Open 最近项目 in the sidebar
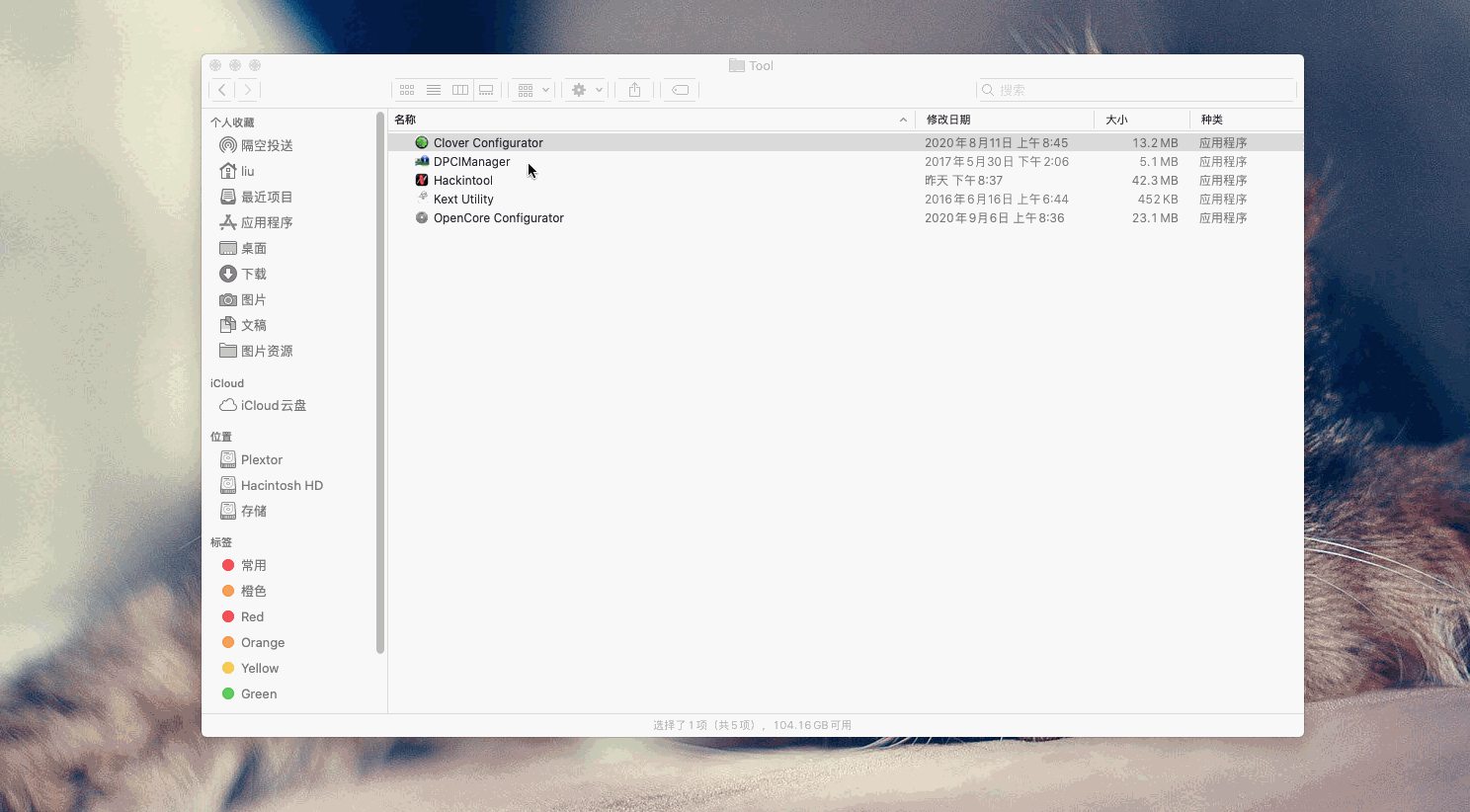Viewport: 1470px width, 812px height. (257, 197)
